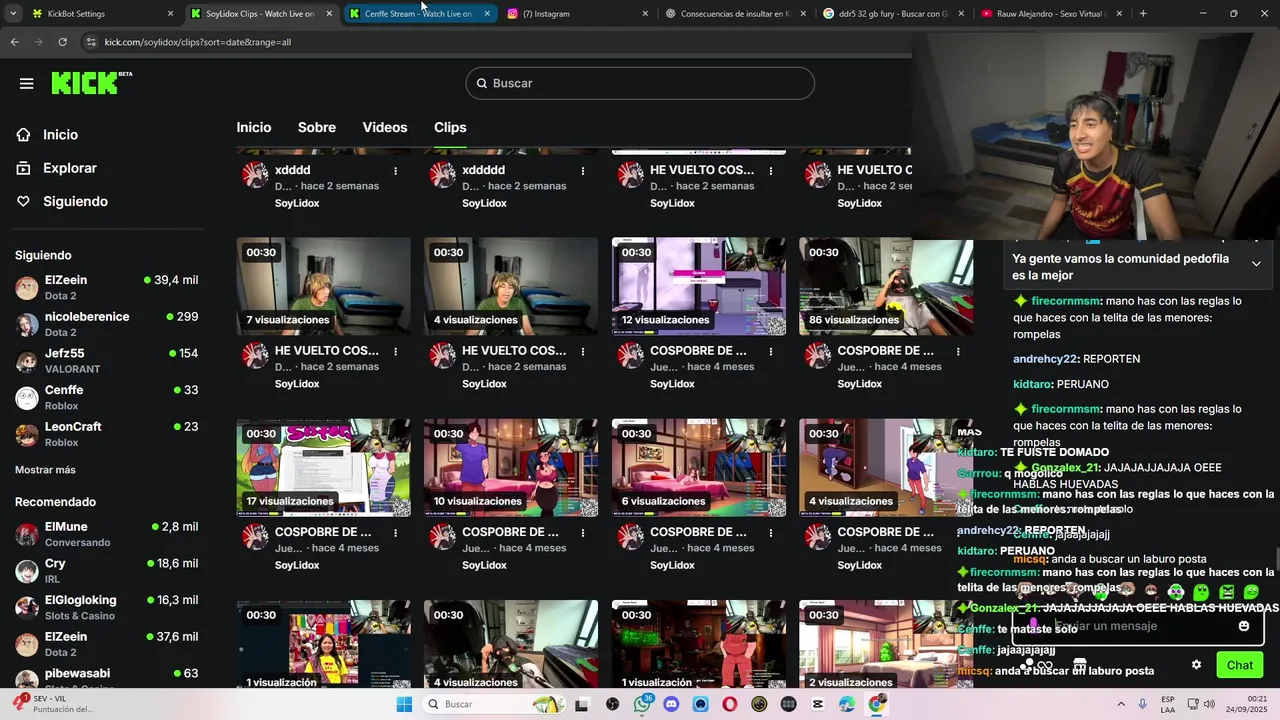This screenshot has width=1280, height=720.
Task: Click username andrehcy22 in chat
Action: click(x=1045, y=359)
